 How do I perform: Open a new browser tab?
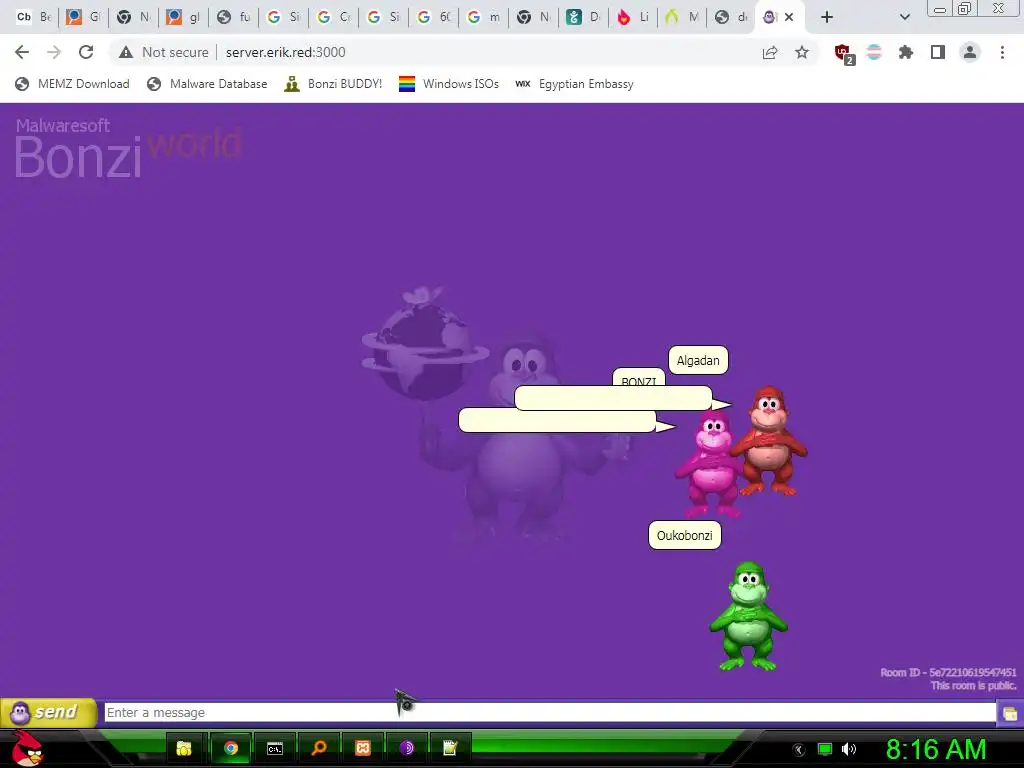(827, 17)
